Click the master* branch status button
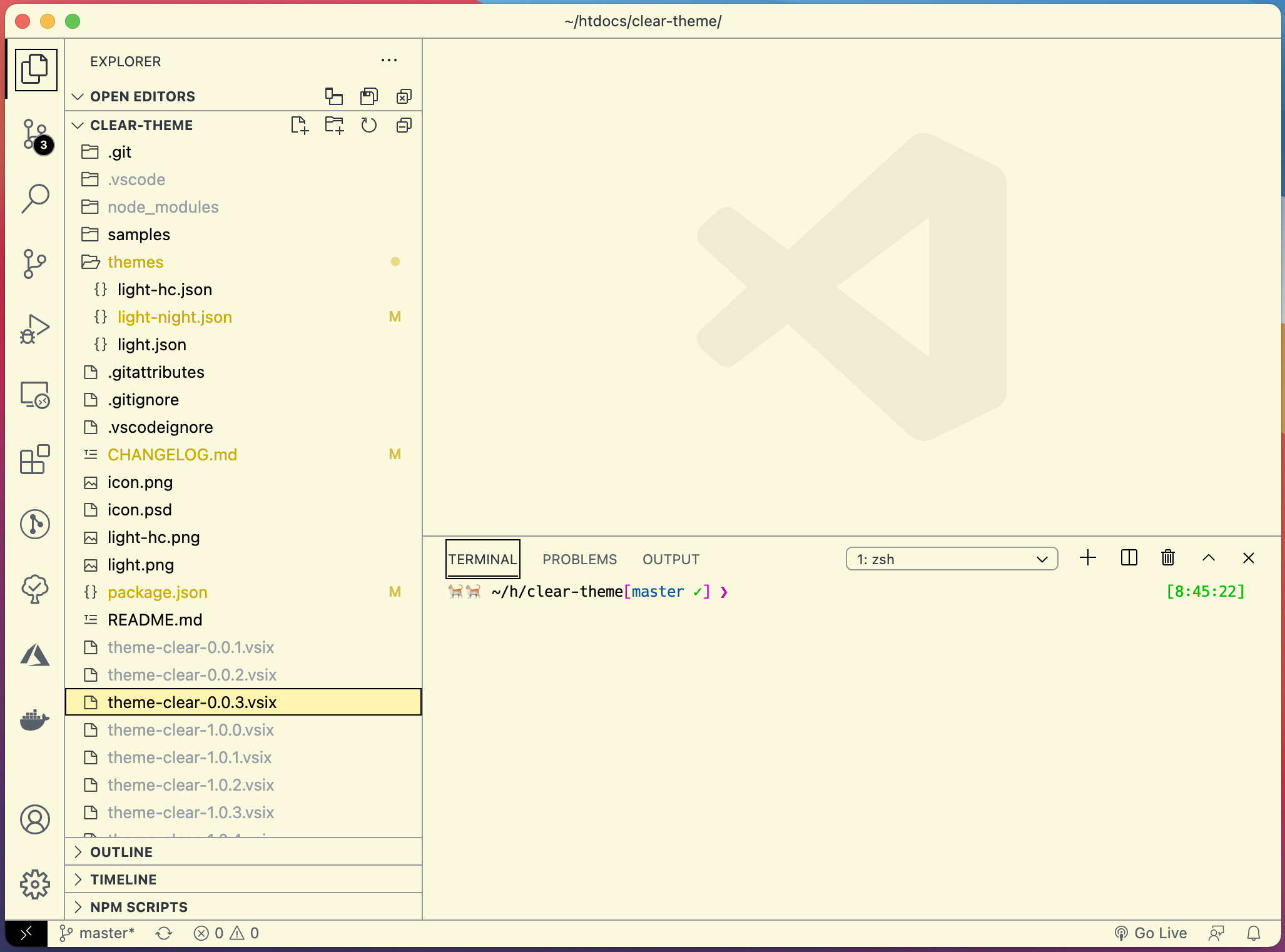The width and height of the screenshot is (1285, 952). click(98, 933)
